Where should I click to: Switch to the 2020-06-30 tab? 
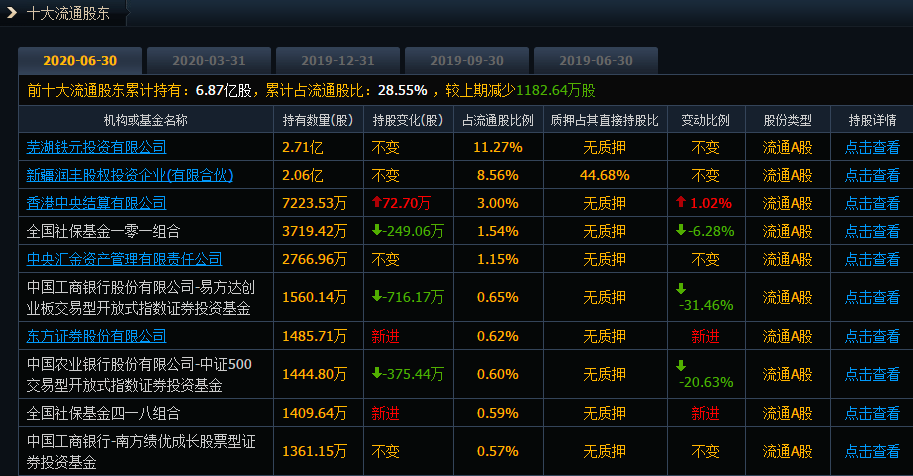click(80, 61)
